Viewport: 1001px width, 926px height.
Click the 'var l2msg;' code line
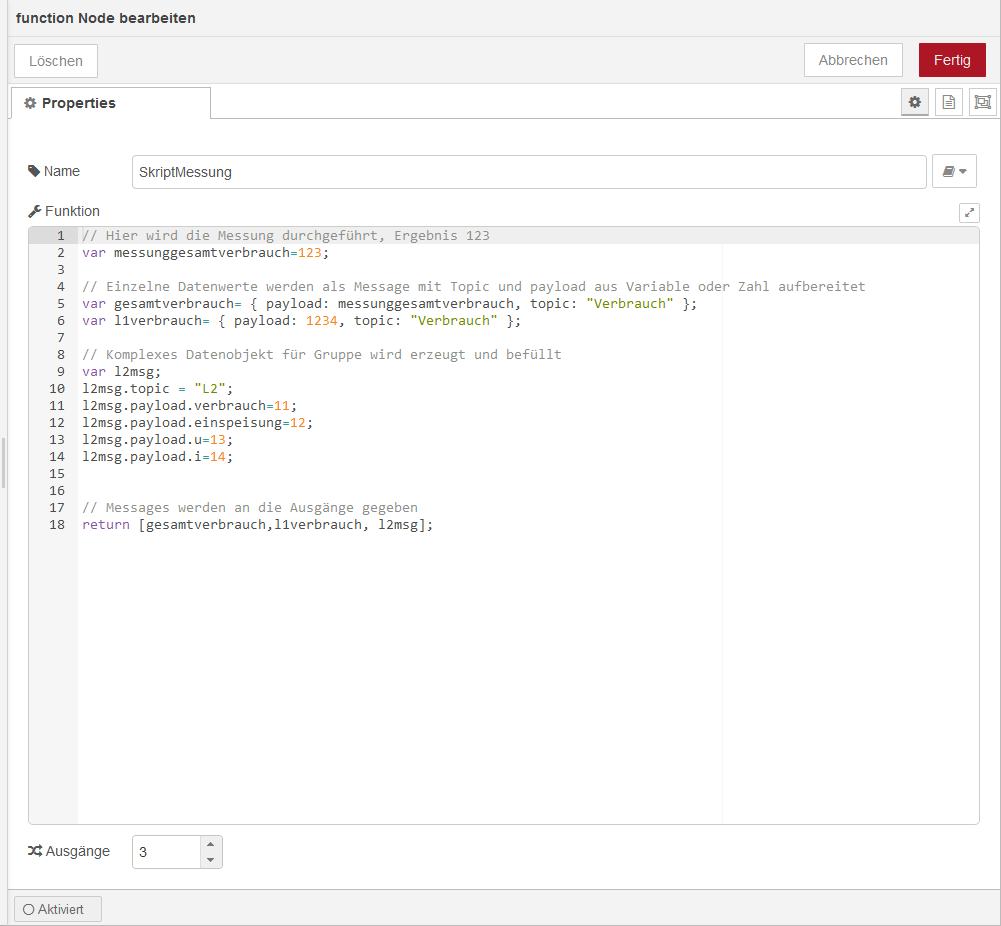(x=121, y=371)
